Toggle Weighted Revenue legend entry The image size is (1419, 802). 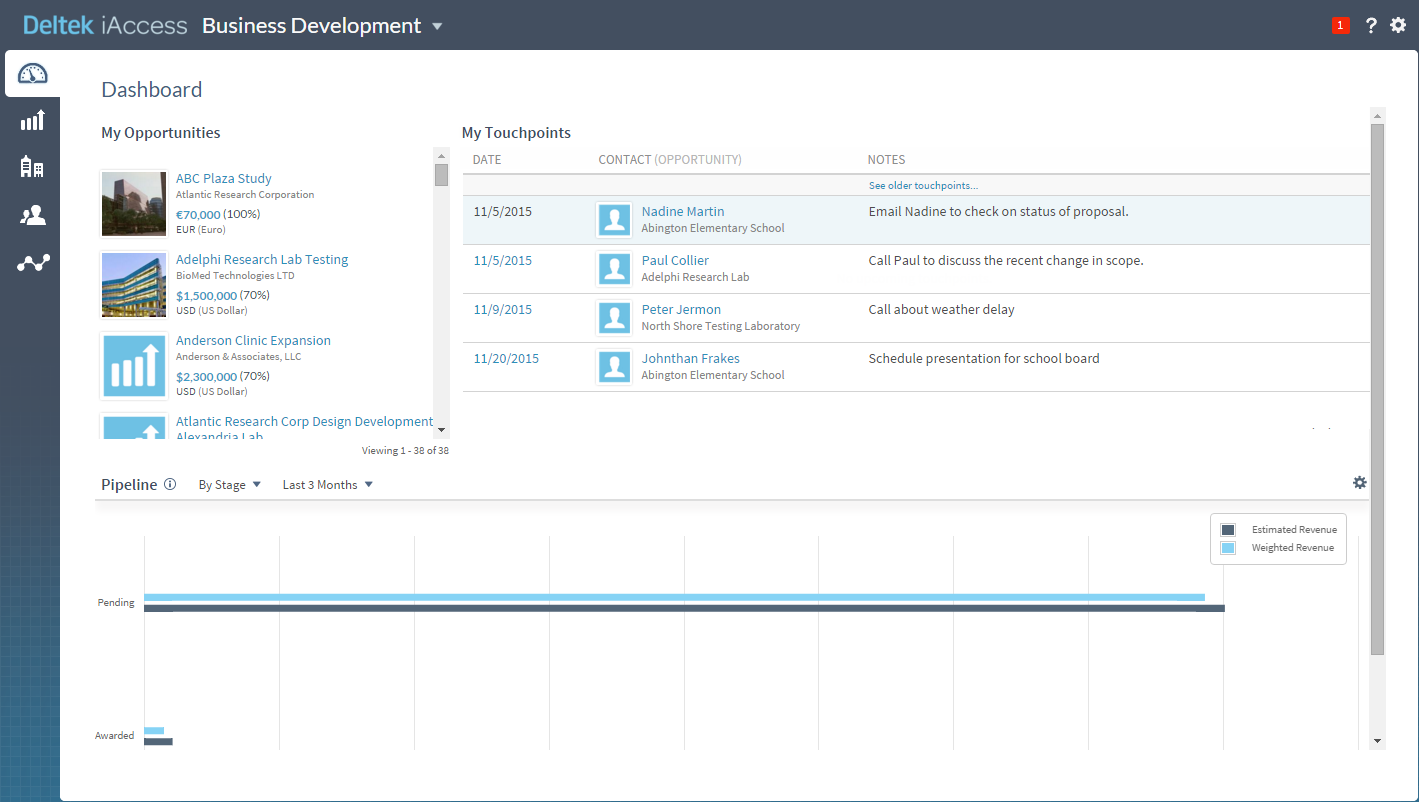pos(1292,548)
